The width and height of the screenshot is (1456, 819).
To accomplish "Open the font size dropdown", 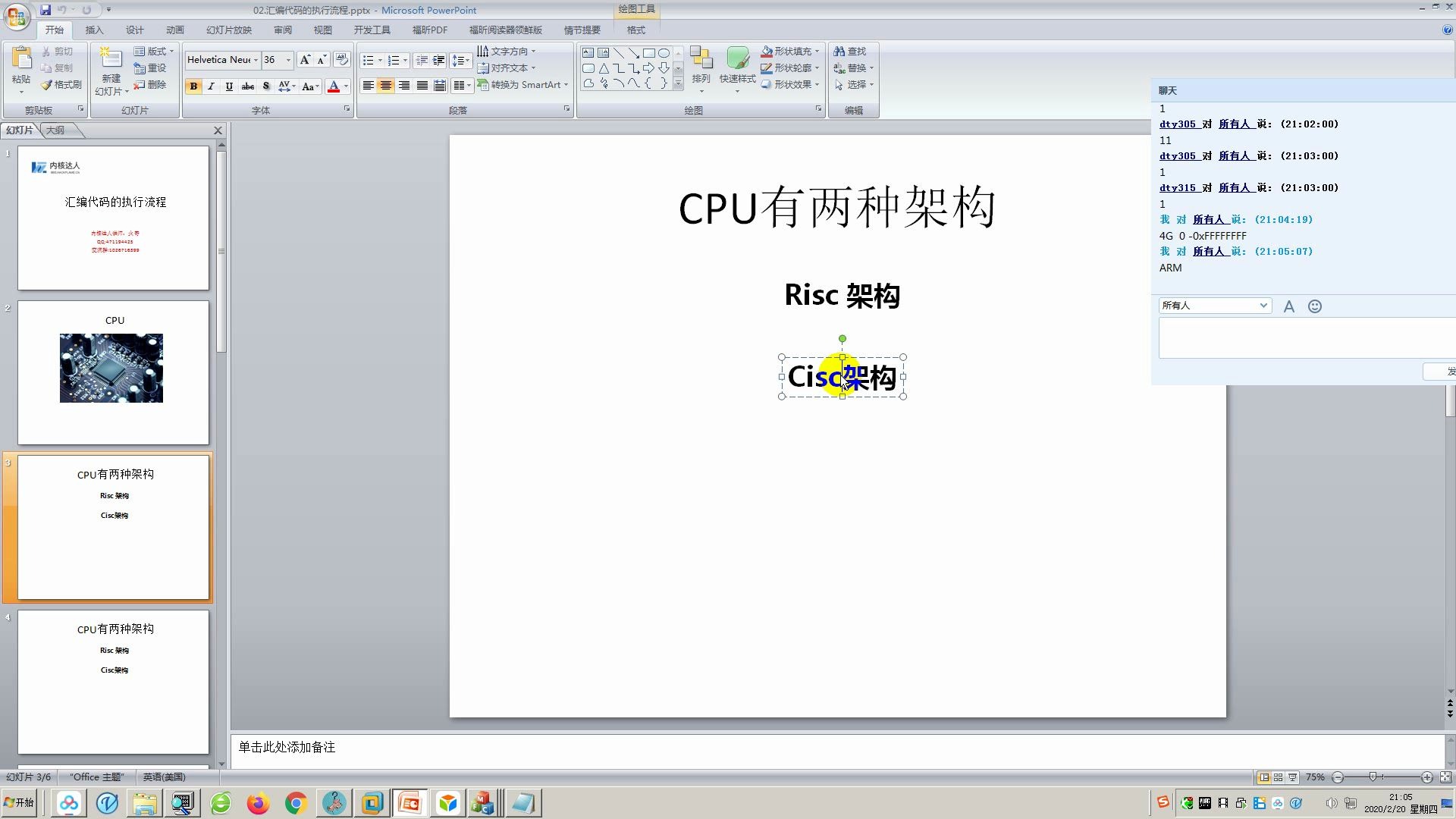I will point(288,59).
